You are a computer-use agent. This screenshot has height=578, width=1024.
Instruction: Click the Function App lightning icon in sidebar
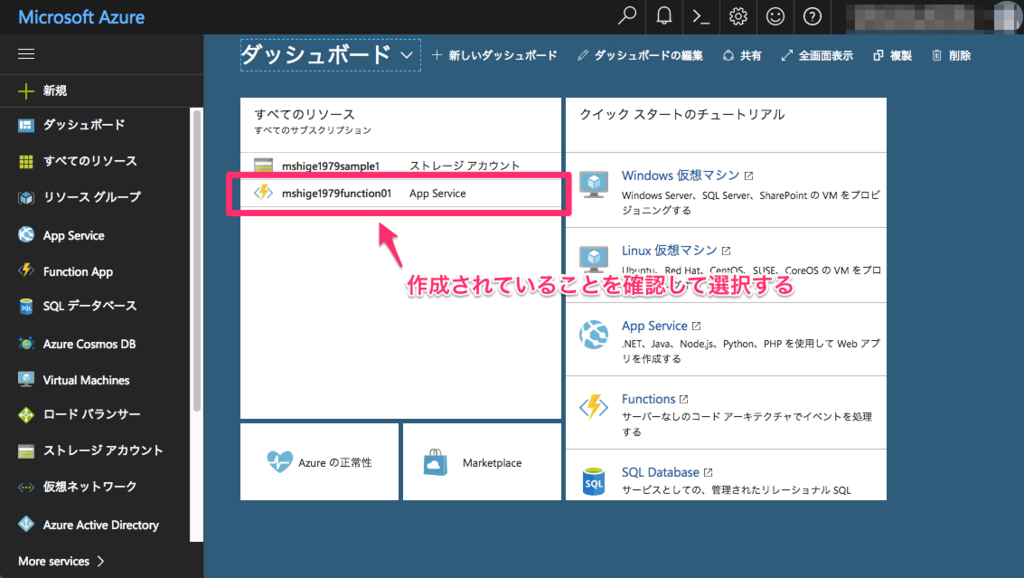coord(26,270)
